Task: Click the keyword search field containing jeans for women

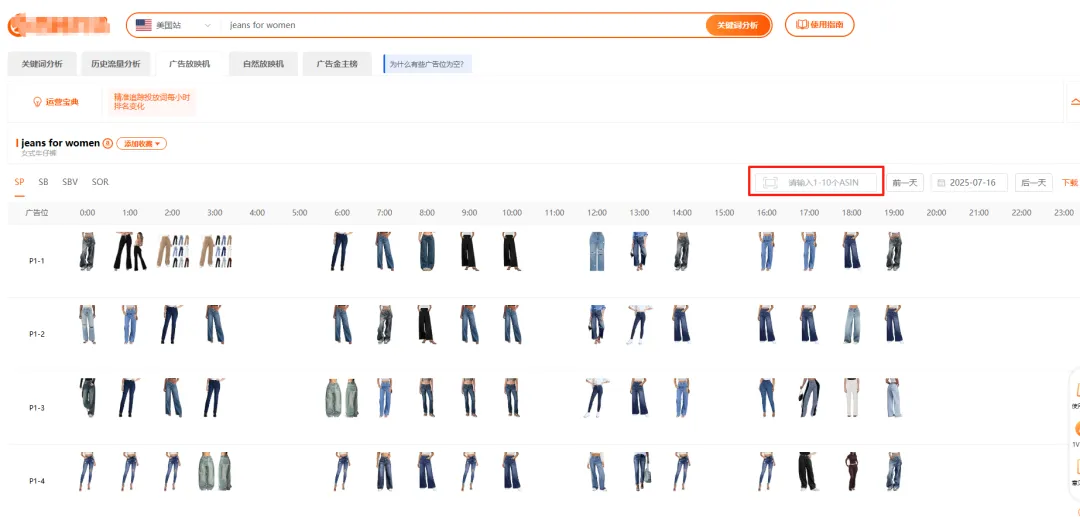Action: click(461, 25)
